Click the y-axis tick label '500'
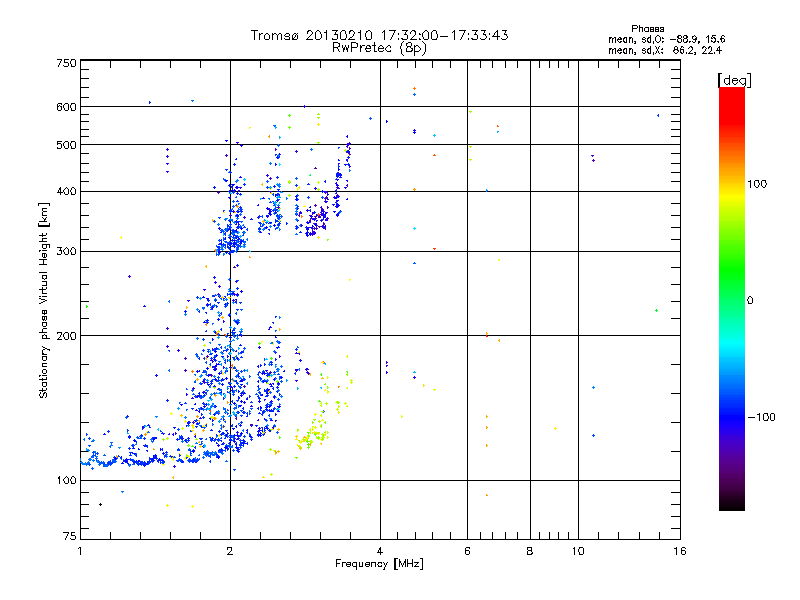The width and height of the screenshot is (800, 600). coord(66,145)
